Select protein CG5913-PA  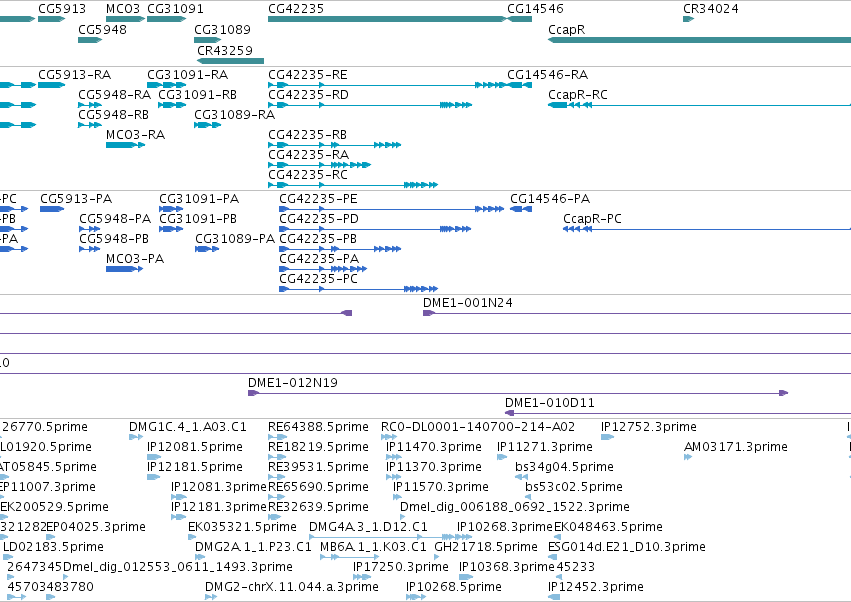tap(52, 209)
